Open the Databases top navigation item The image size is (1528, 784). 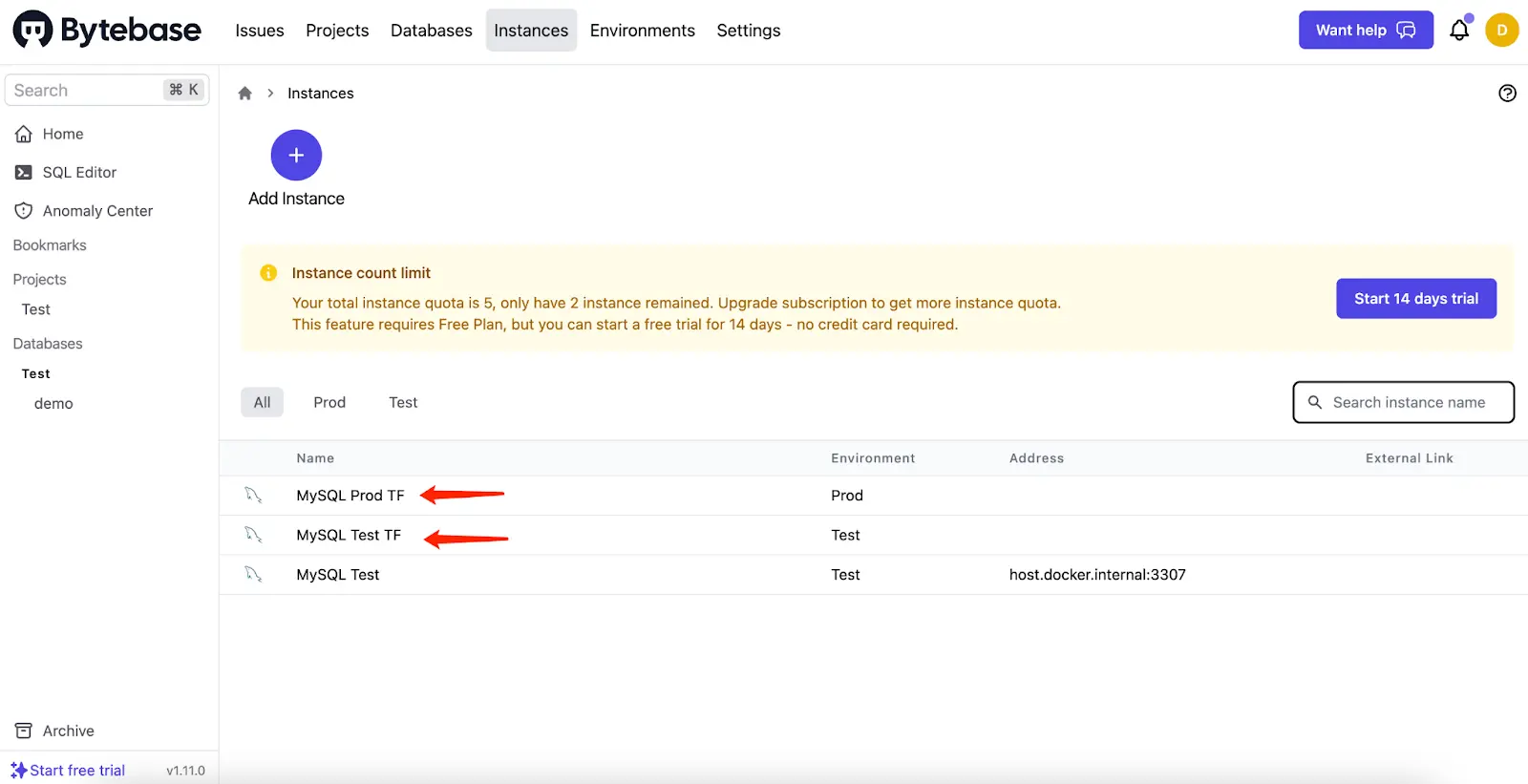pyautogui.click(x=432, y=31)
